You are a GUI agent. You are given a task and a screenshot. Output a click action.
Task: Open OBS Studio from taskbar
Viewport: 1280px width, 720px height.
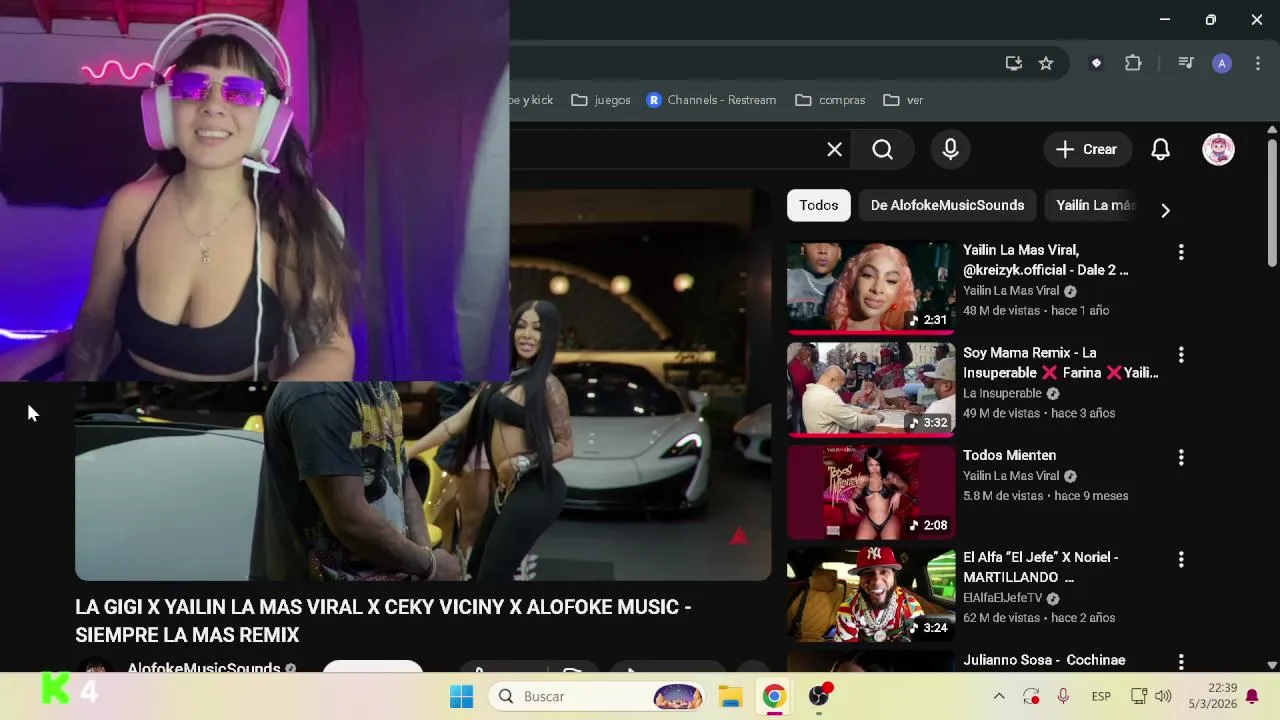[819, 697]
